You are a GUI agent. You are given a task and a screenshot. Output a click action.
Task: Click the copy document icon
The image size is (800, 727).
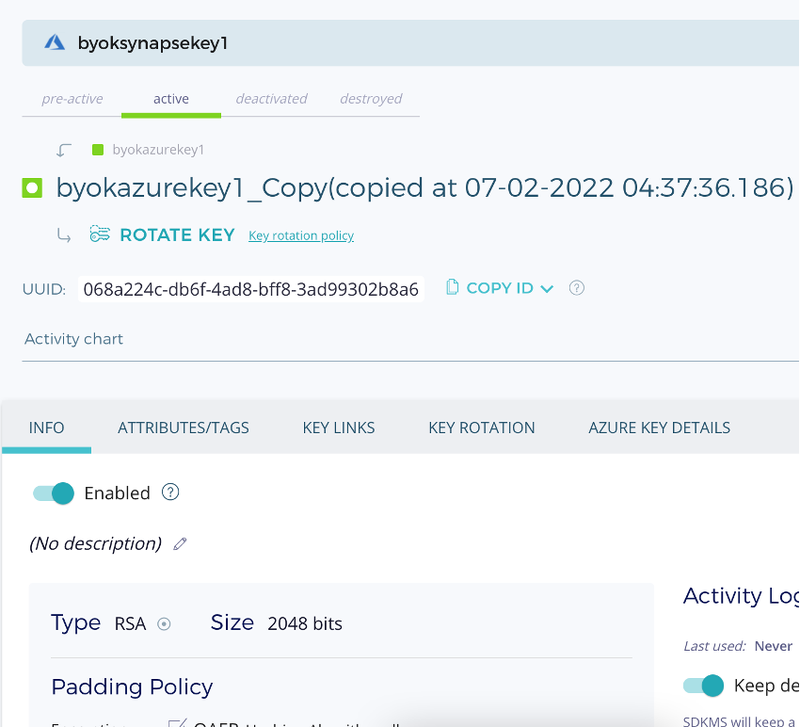point(452,287)
